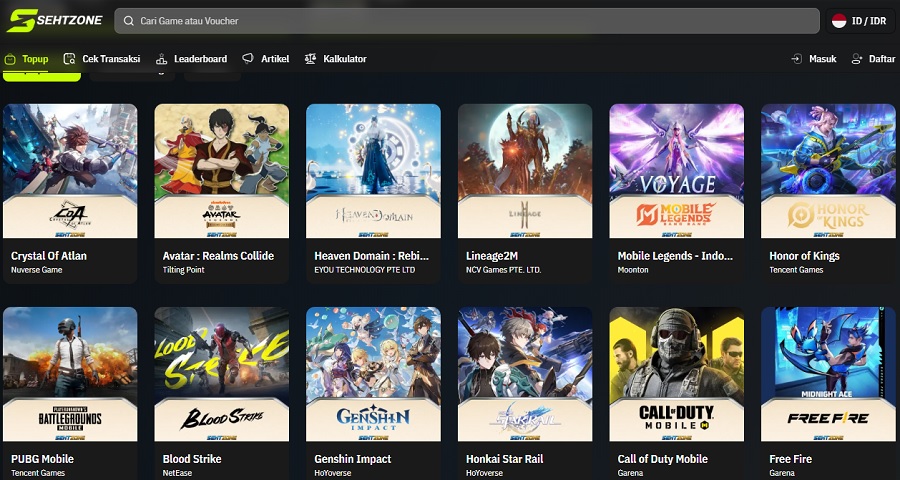Viewport: 900px width, 480px height.
Task: Click the NCV Games PTE. LTD. text
Action: [x=503, y=270]
